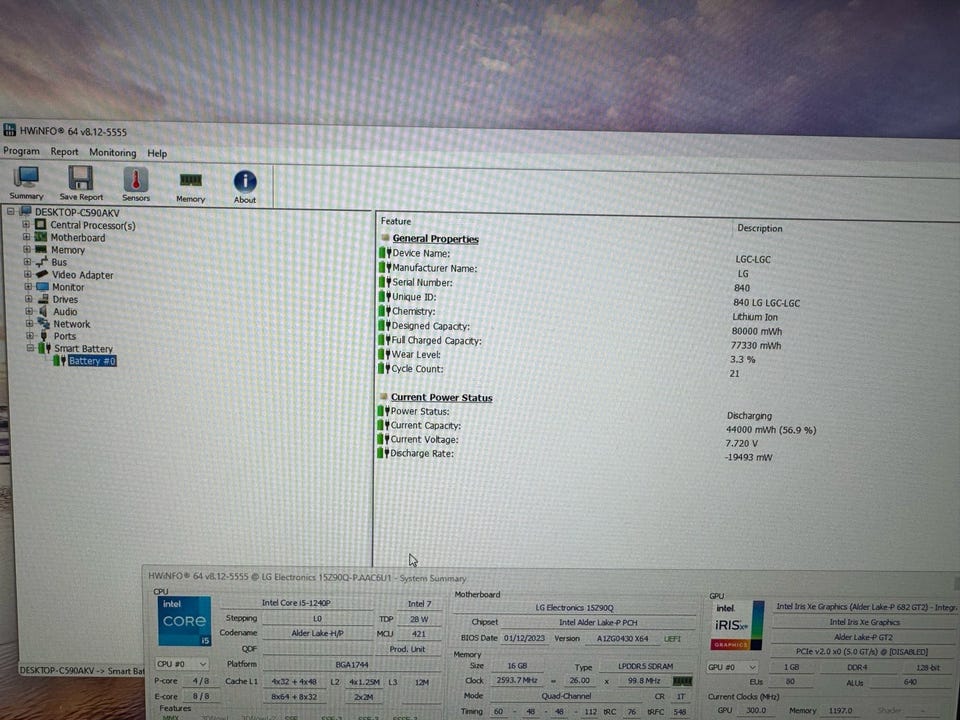Open the Sensors thermometer icon
The width and height of the screenshot is (960, 720).
[x=136, y=180]
